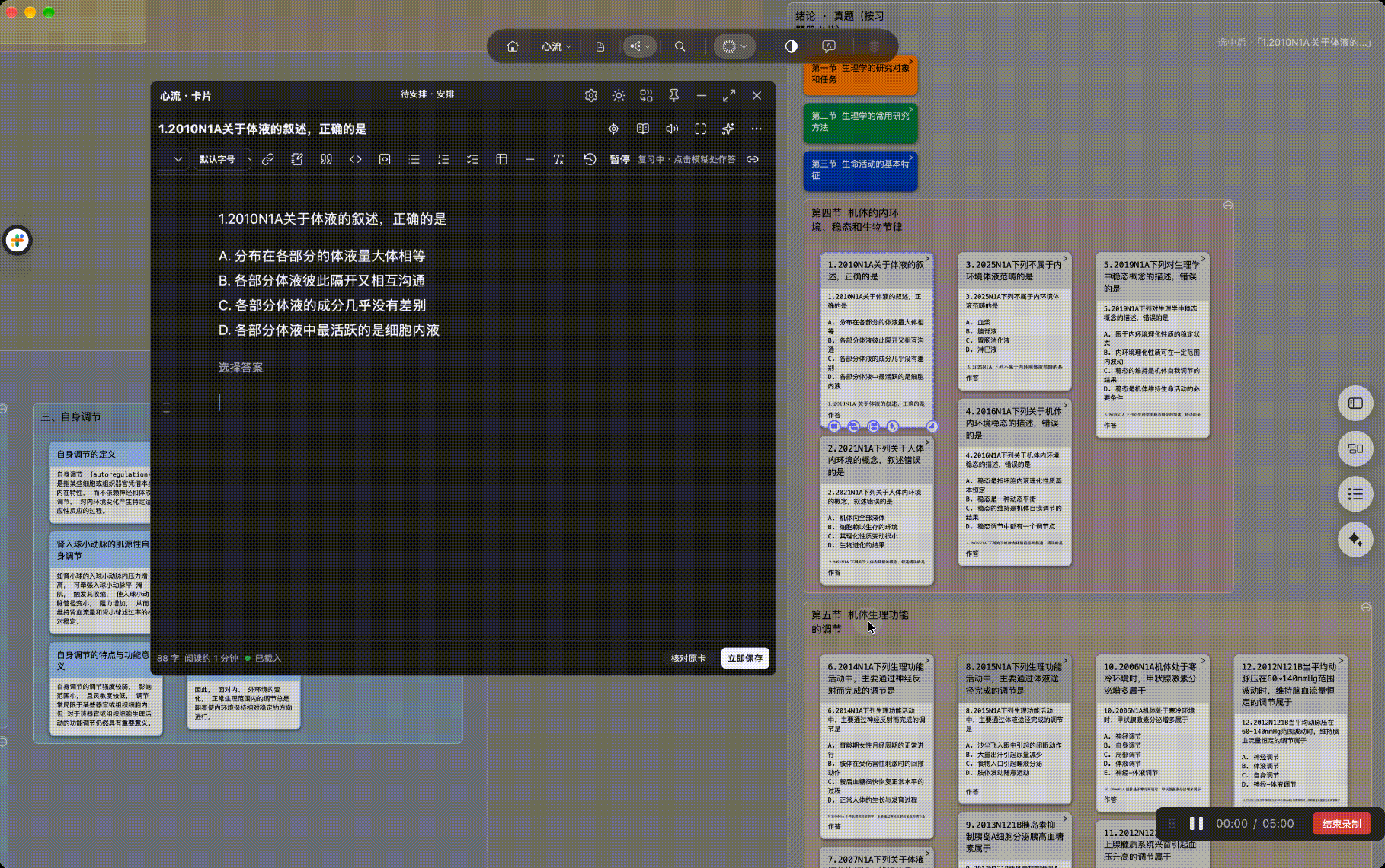Open the document icon in the top toolbar

[x=600, y=46]
